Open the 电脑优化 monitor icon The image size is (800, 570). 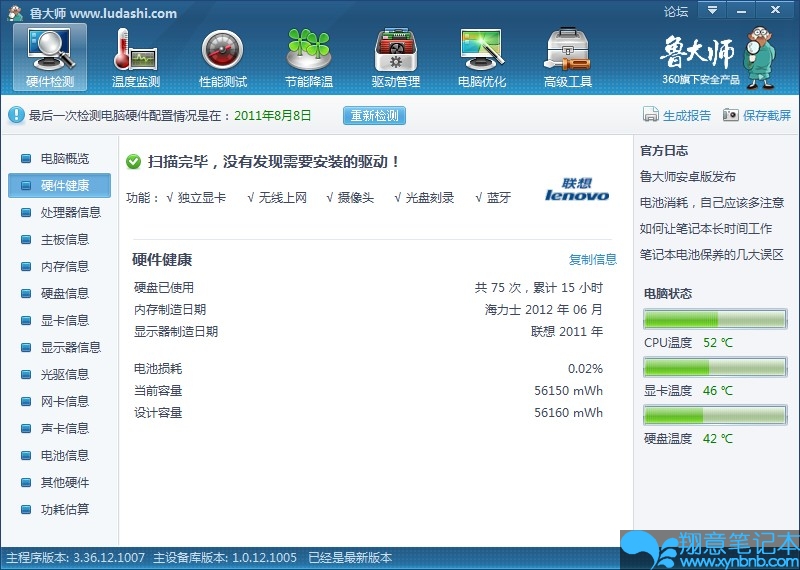[482, 57]
